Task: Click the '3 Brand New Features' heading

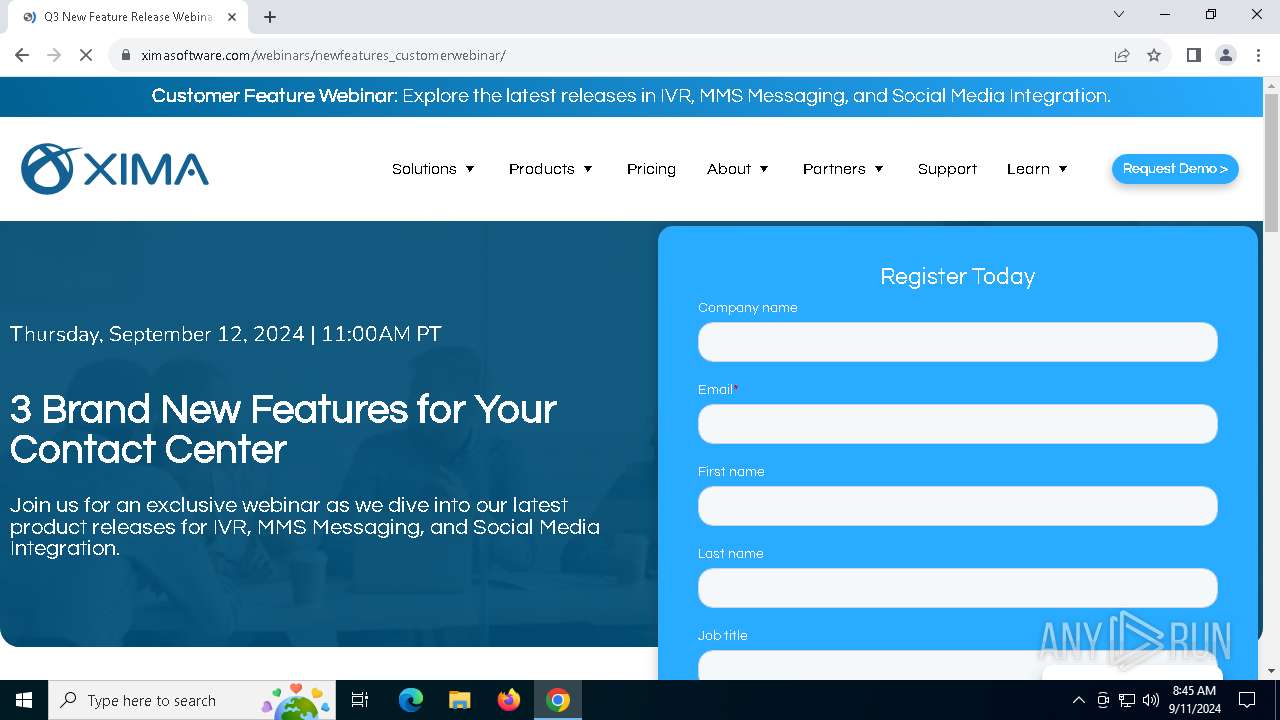Action: coord(283,429)
